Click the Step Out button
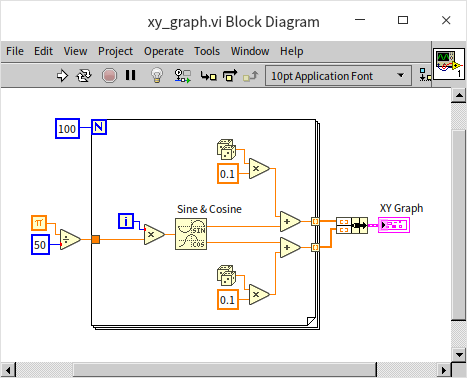The image size is (467, 378). [251, 76]
